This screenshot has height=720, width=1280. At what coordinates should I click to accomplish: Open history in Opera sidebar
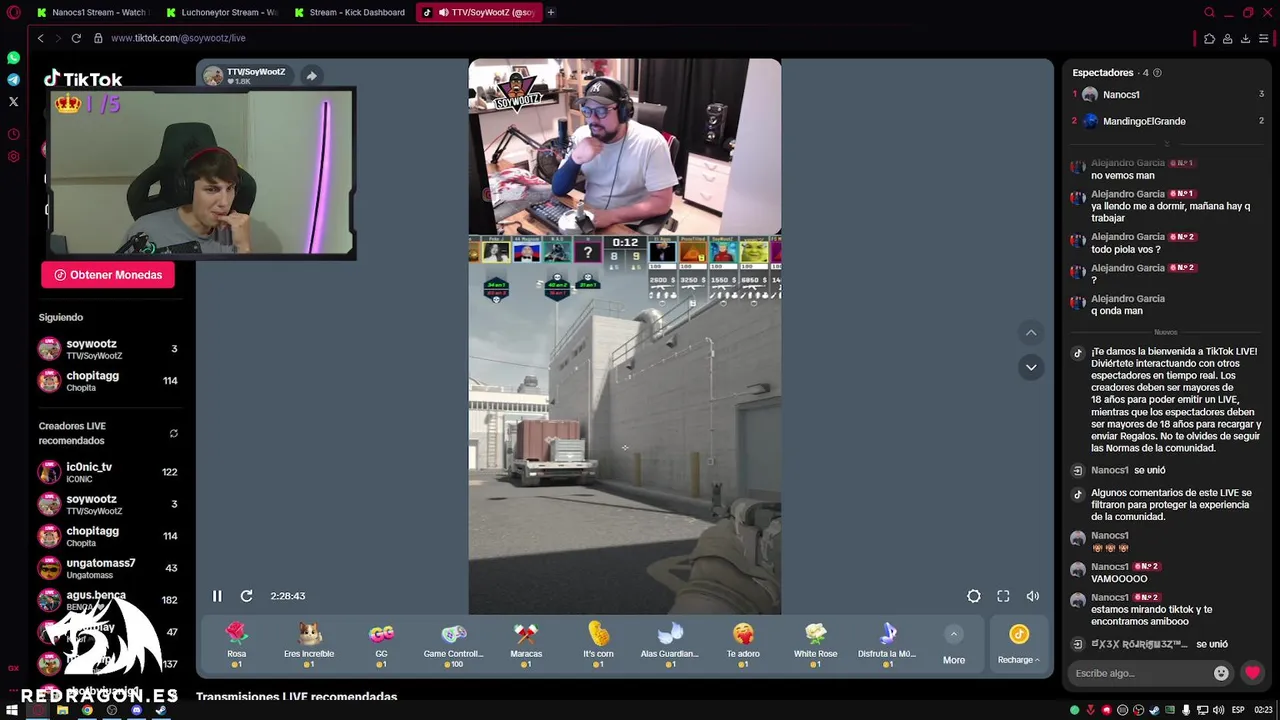[x=13, y=134]
